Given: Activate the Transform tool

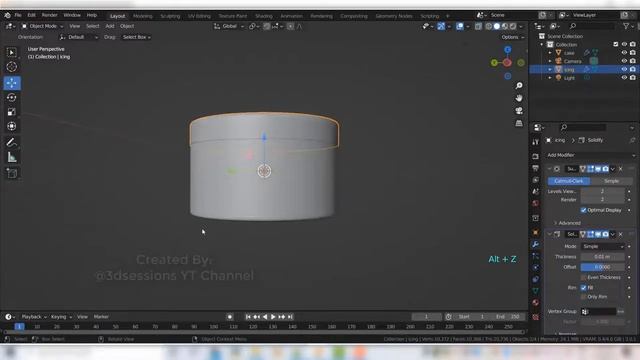Looking at the screenshot, I should coord(11,126).
